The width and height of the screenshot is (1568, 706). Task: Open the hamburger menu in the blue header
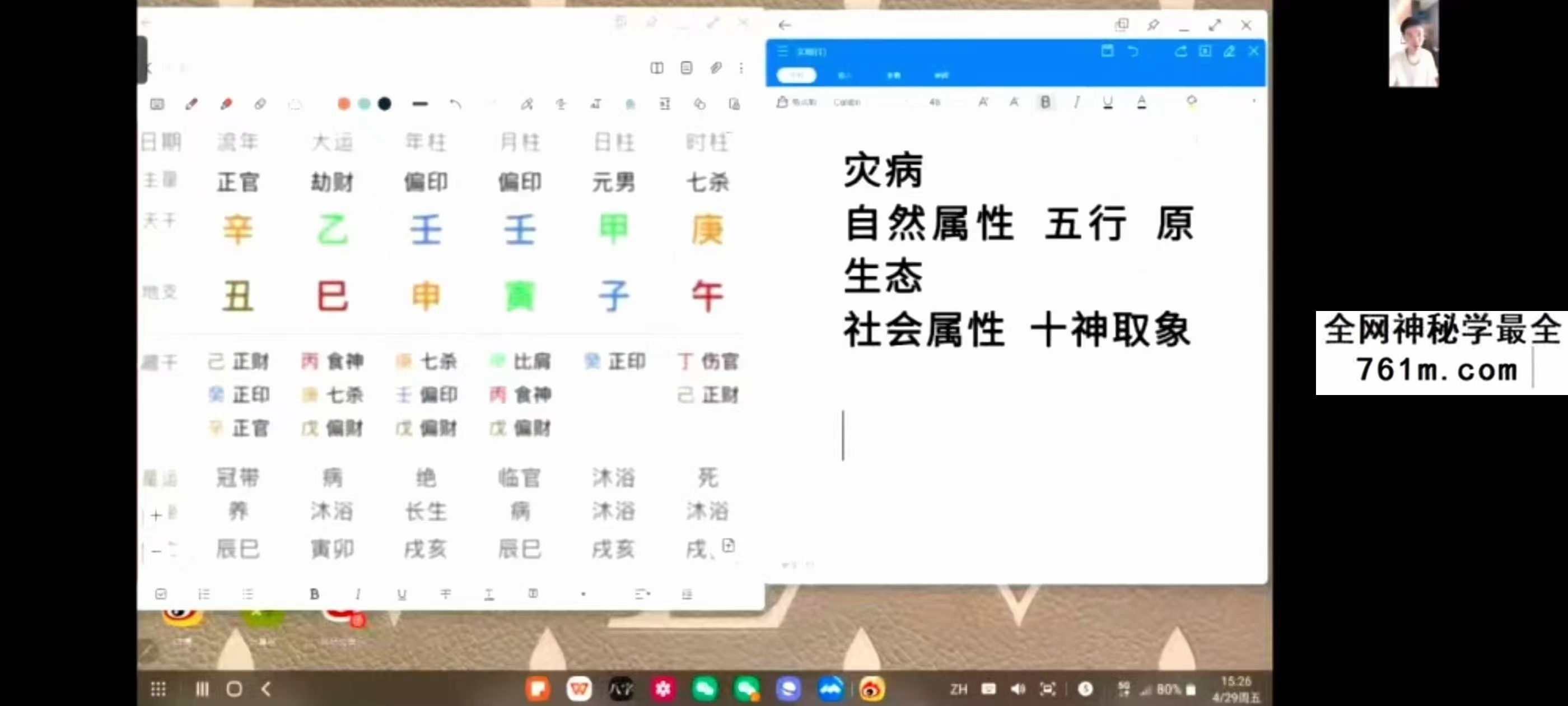[782, 51]
